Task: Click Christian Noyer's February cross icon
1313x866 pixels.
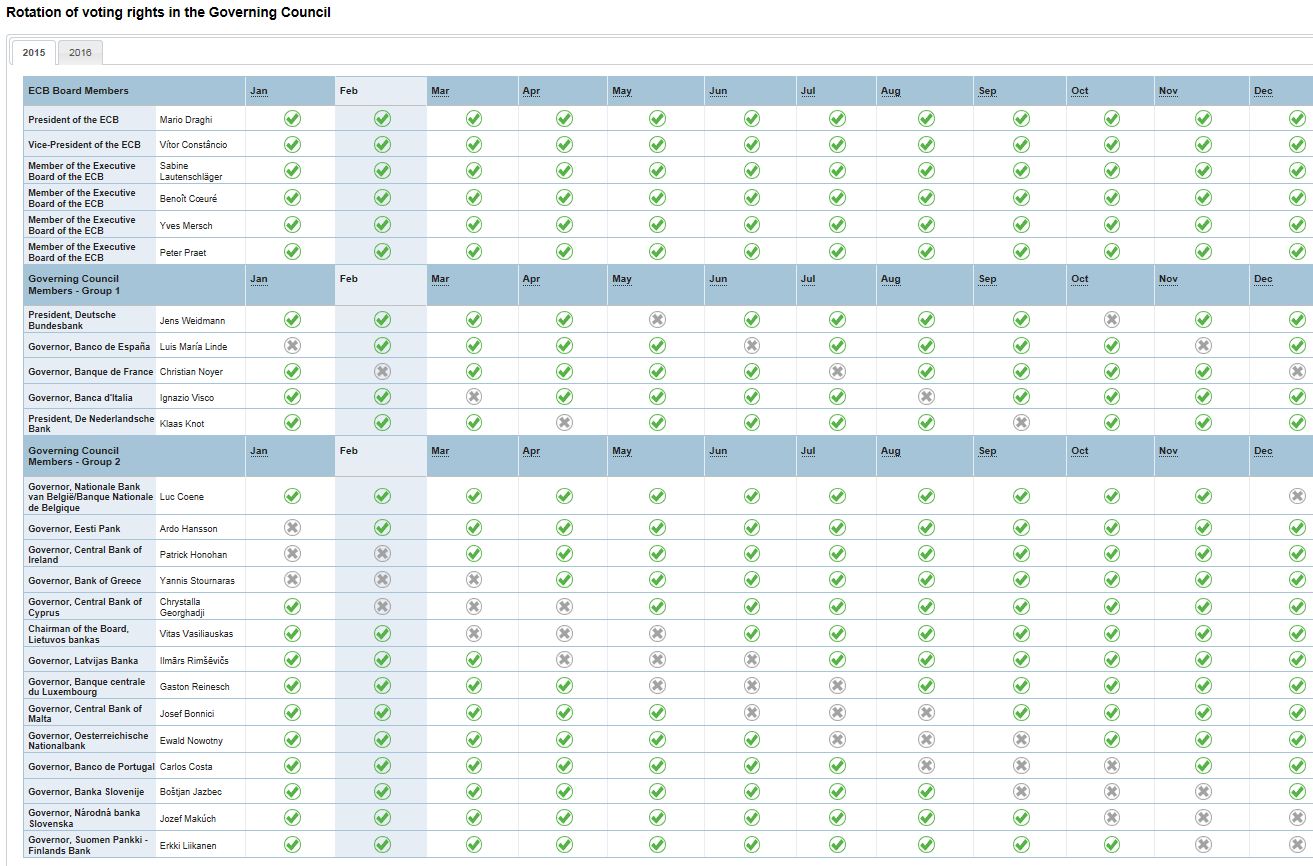Action: pyautogui.click(x=382, y=371)
